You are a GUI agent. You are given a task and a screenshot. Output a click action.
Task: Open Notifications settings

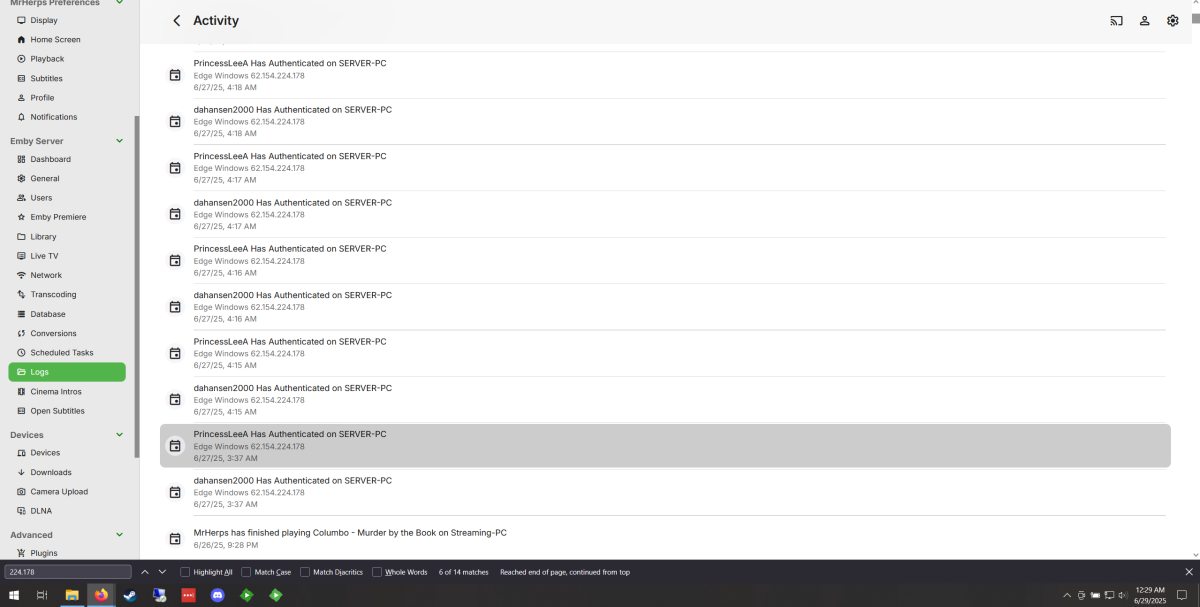(x=67, y=117)
